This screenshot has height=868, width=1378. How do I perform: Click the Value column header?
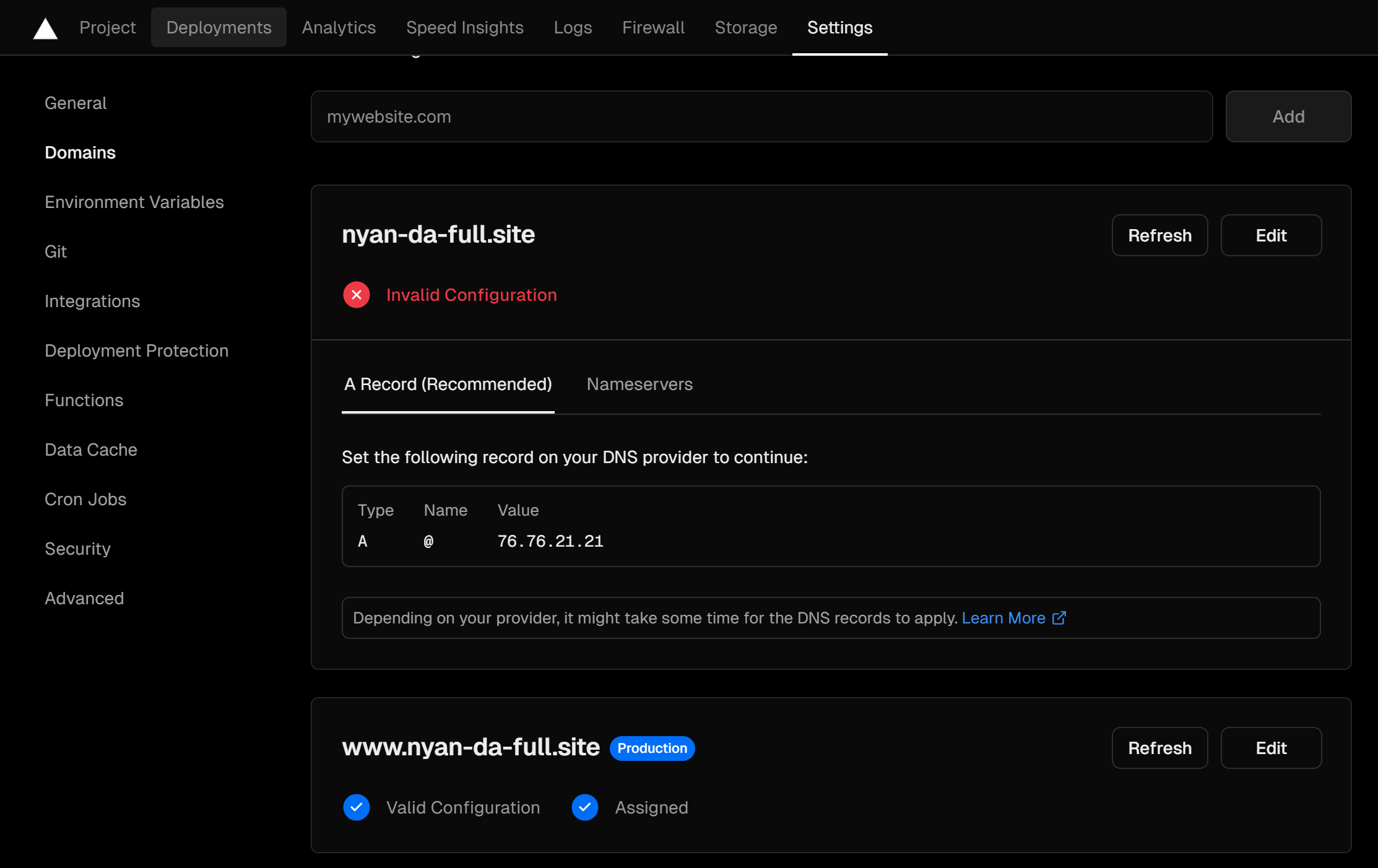[518, 510]
